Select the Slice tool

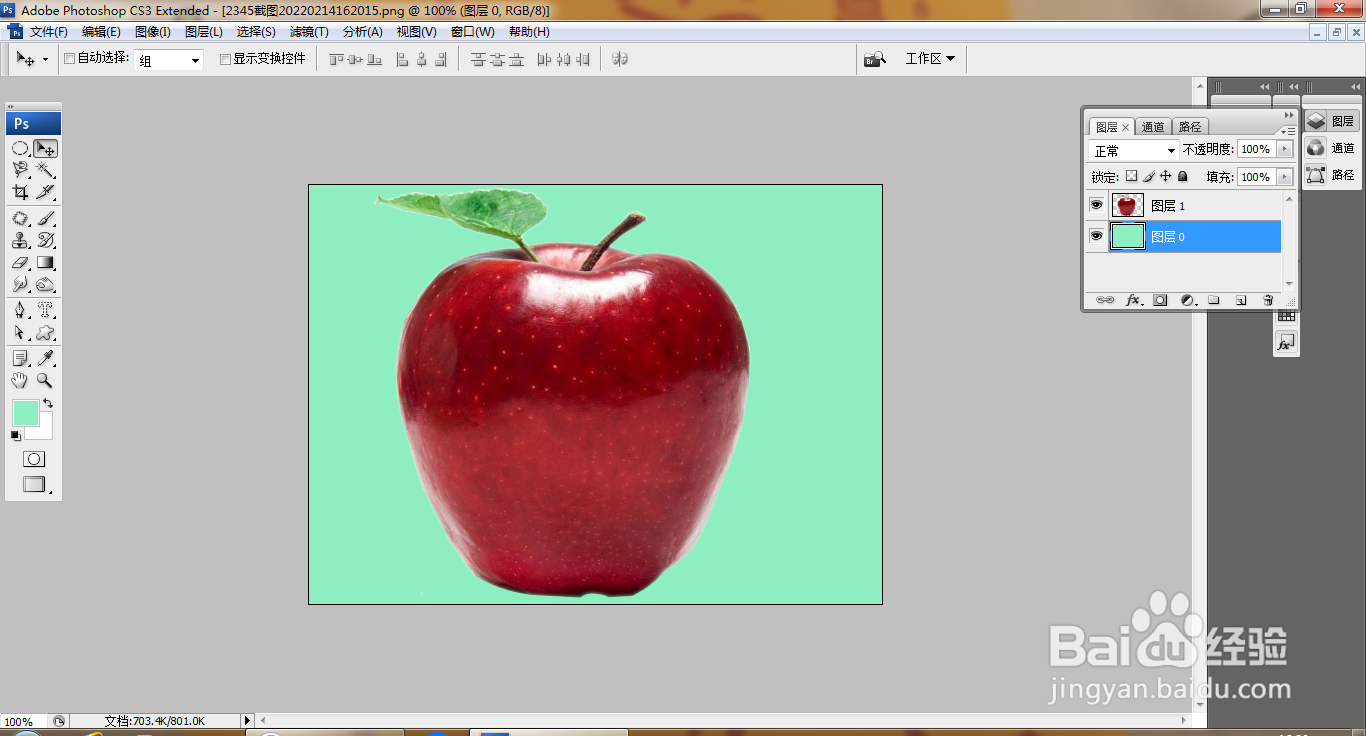click(45, 192)
